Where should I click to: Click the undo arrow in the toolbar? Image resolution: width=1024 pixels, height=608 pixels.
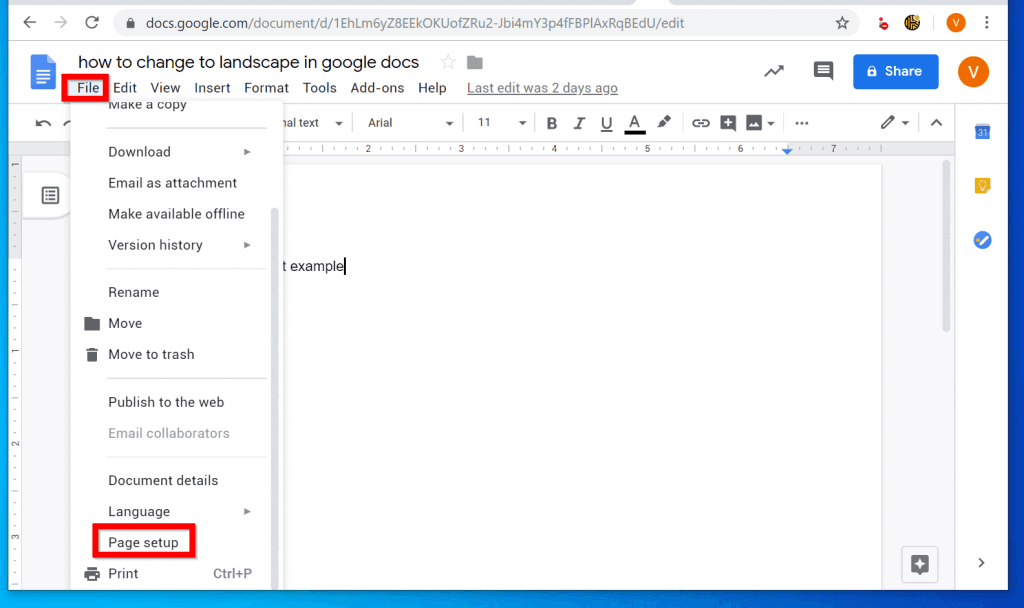(43, 123)
